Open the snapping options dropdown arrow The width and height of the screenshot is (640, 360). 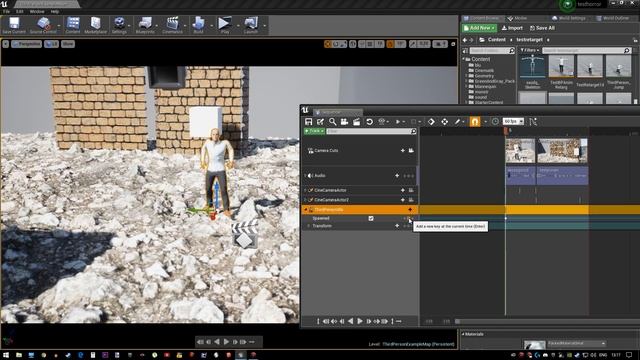(x=485, y=122)
